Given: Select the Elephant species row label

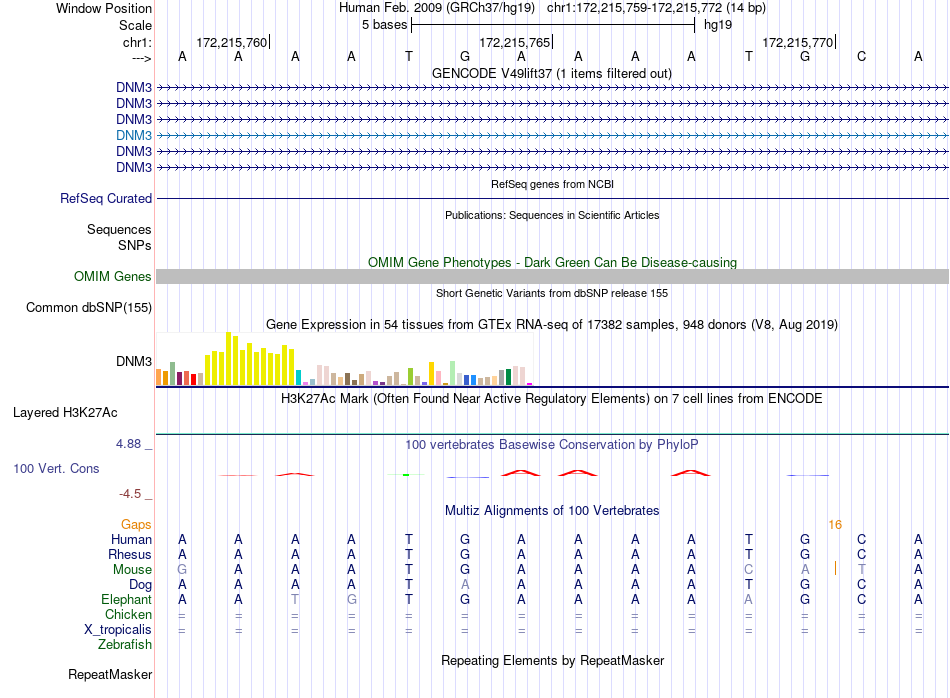Looking at the screenshot, I should click(x=126, y=599).
